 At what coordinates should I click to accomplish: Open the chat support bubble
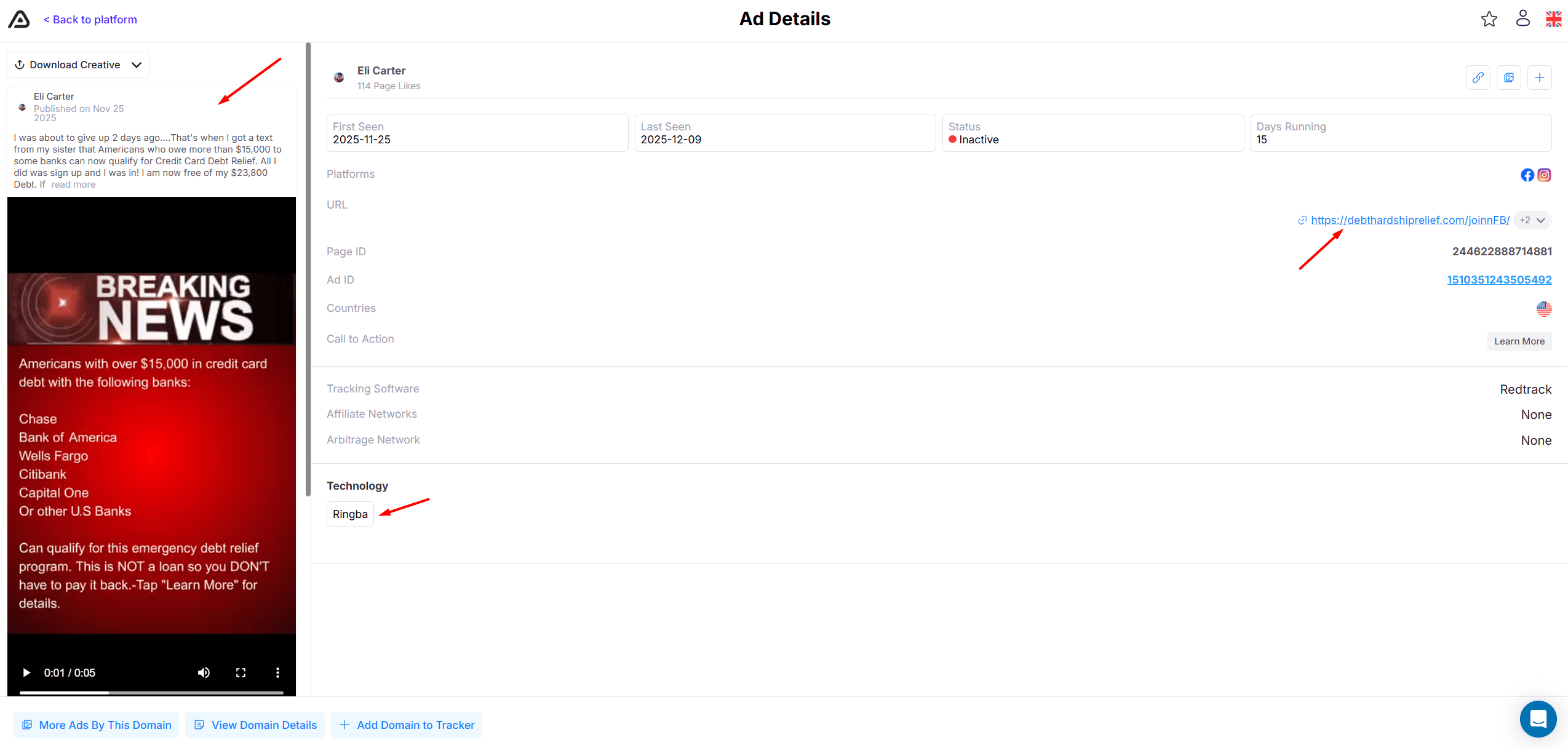(x=1538, y=718)
